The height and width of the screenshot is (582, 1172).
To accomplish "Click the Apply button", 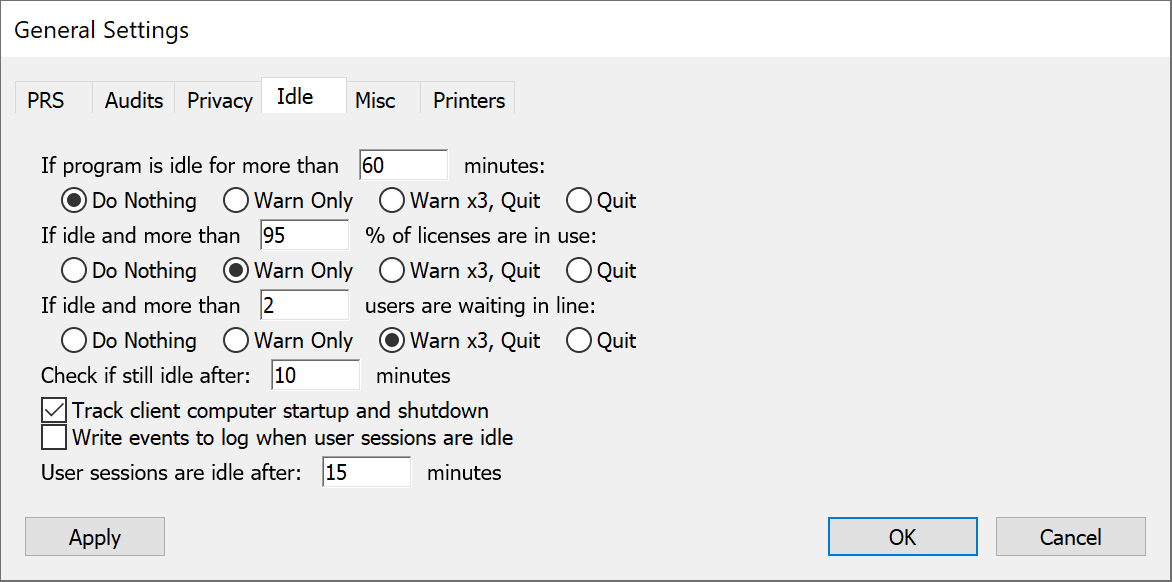I will [x=95, y=537].
